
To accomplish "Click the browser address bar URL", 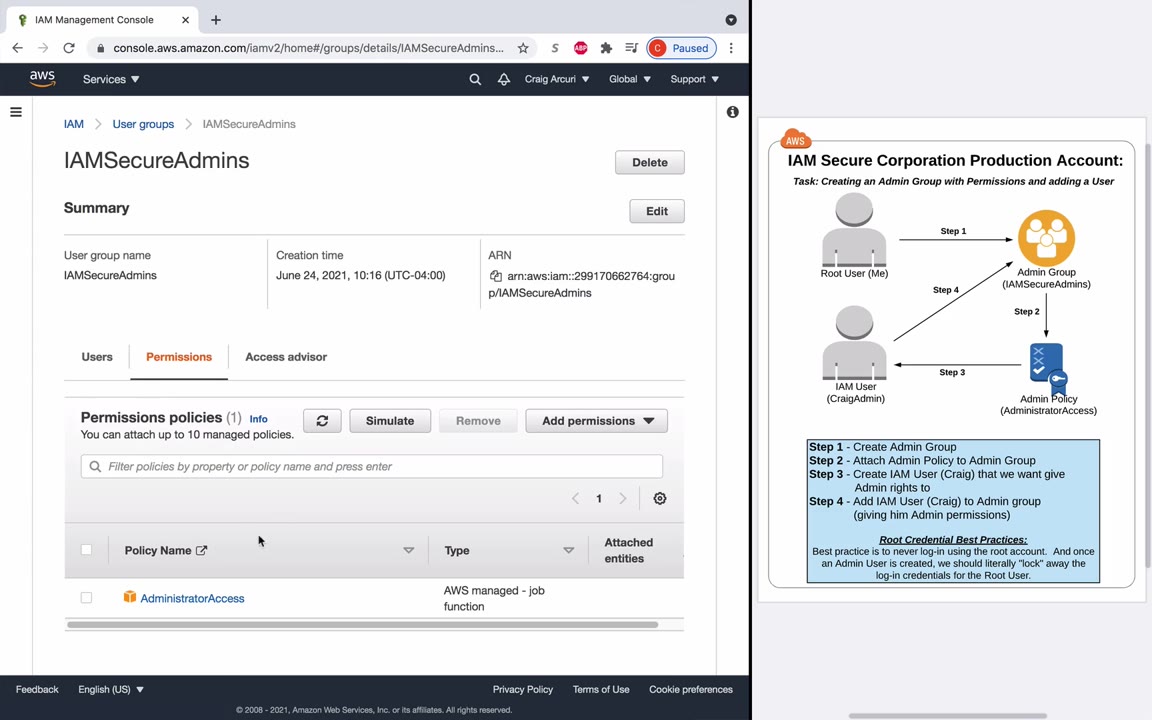I will [x=309, y=48].
